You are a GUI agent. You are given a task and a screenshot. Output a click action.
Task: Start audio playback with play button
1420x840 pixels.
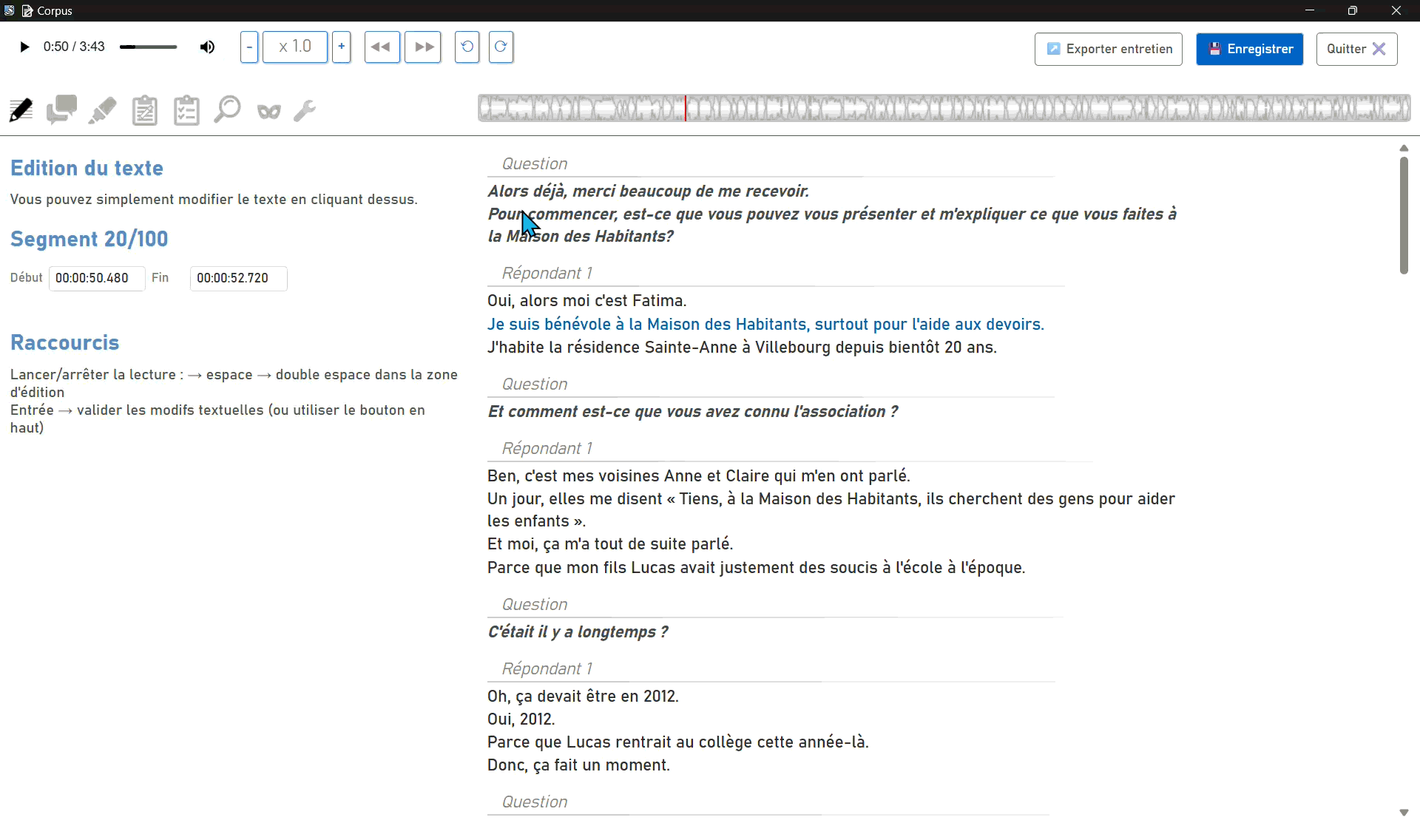24,47
